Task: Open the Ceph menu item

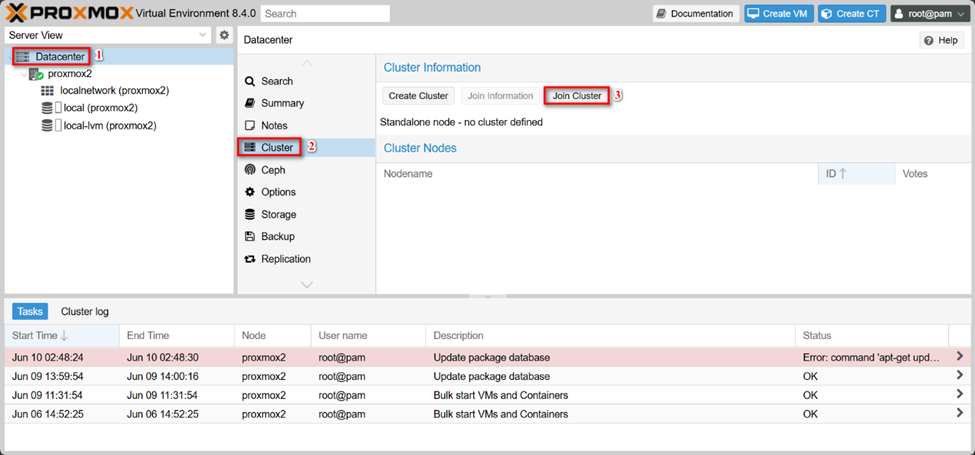Action: coord(273,170)
